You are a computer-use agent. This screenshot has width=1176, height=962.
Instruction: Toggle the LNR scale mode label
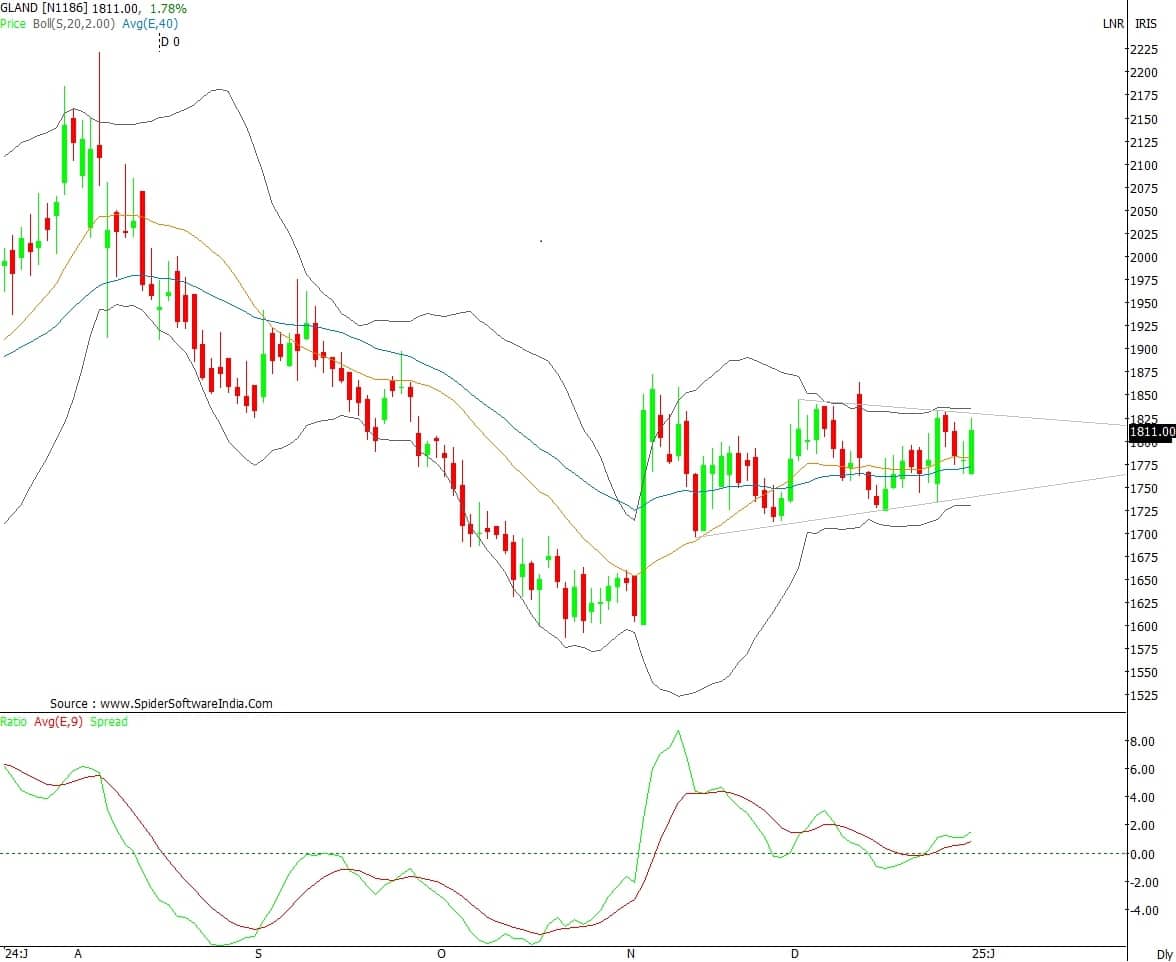click(1113, 23)
